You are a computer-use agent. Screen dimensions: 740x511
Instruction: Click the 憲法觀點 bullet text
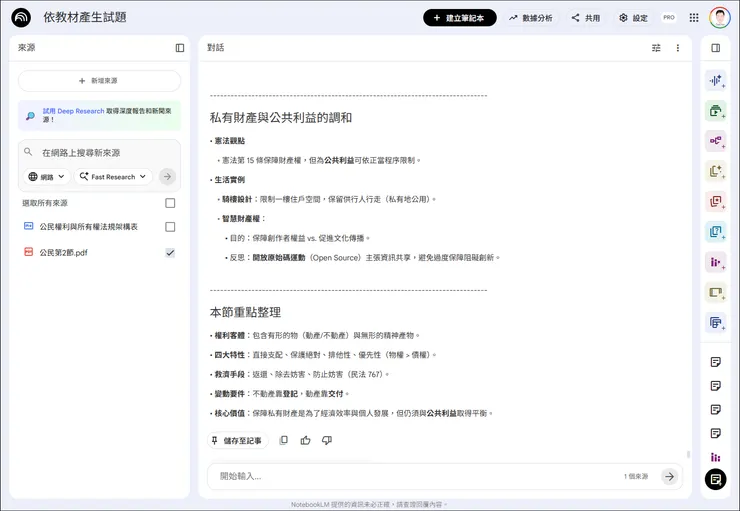pos(229,141)
